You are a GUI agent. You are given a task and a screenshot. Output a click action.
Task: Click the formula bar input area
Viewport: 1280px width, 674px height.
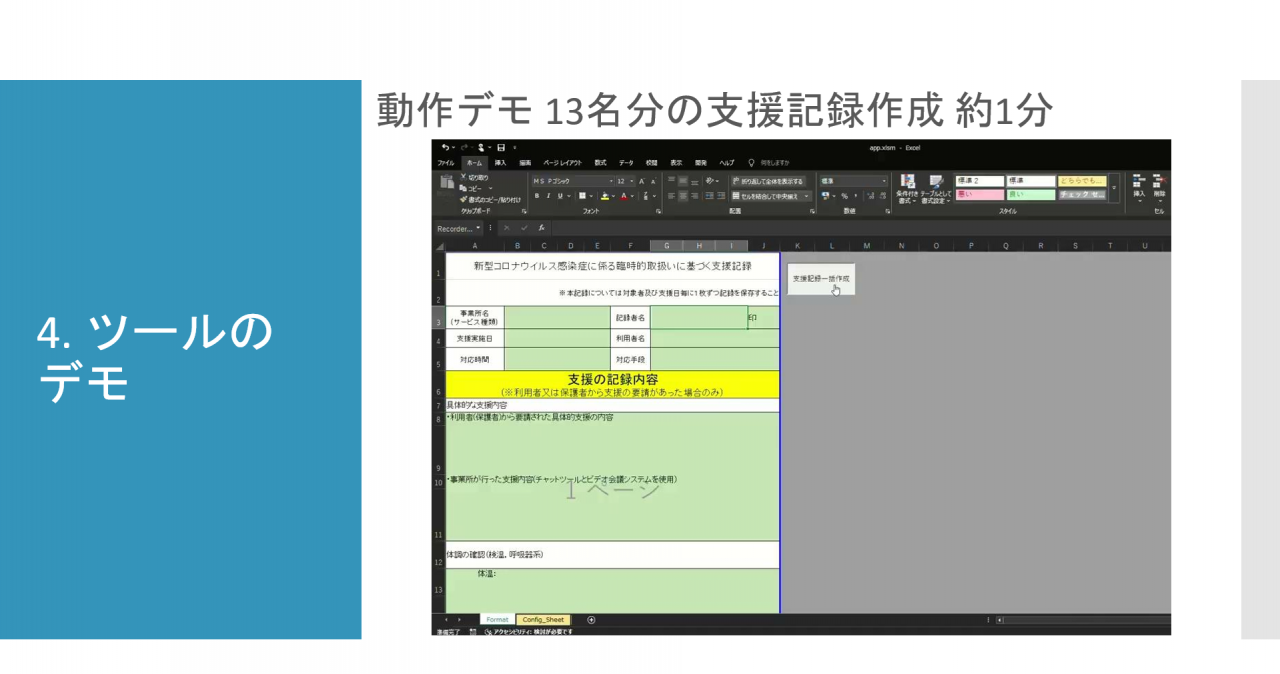pos(860,228)
